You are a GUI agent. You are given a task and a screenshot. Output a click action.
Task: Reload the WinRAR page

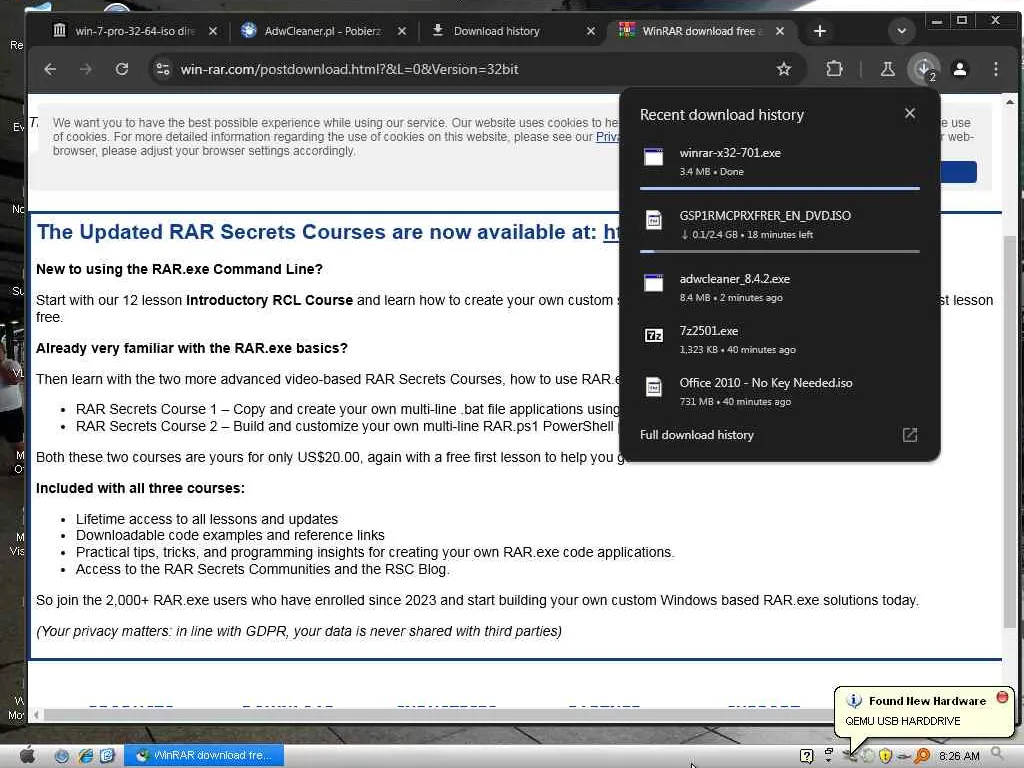121,69
